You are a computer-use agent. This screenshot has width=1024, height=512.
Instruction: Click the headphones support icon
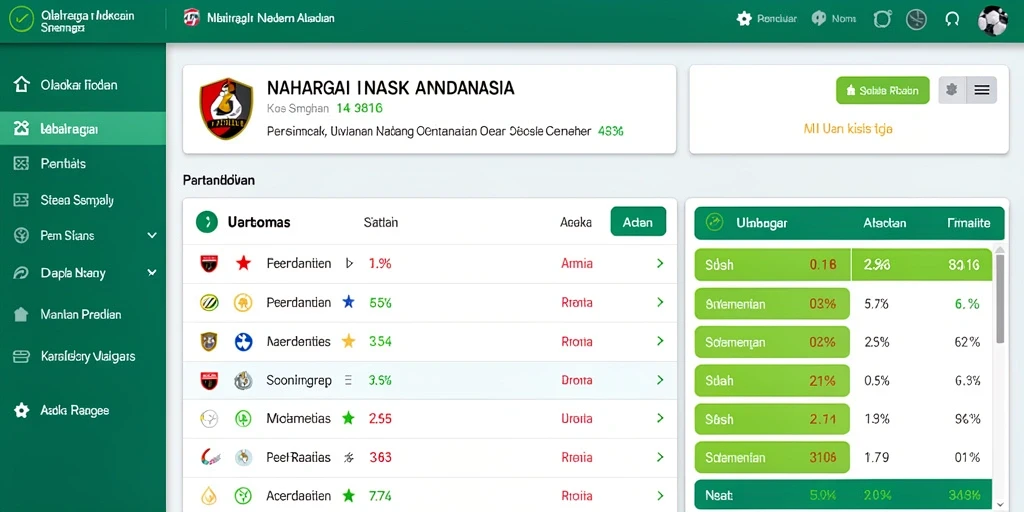(x=952, y=19)
